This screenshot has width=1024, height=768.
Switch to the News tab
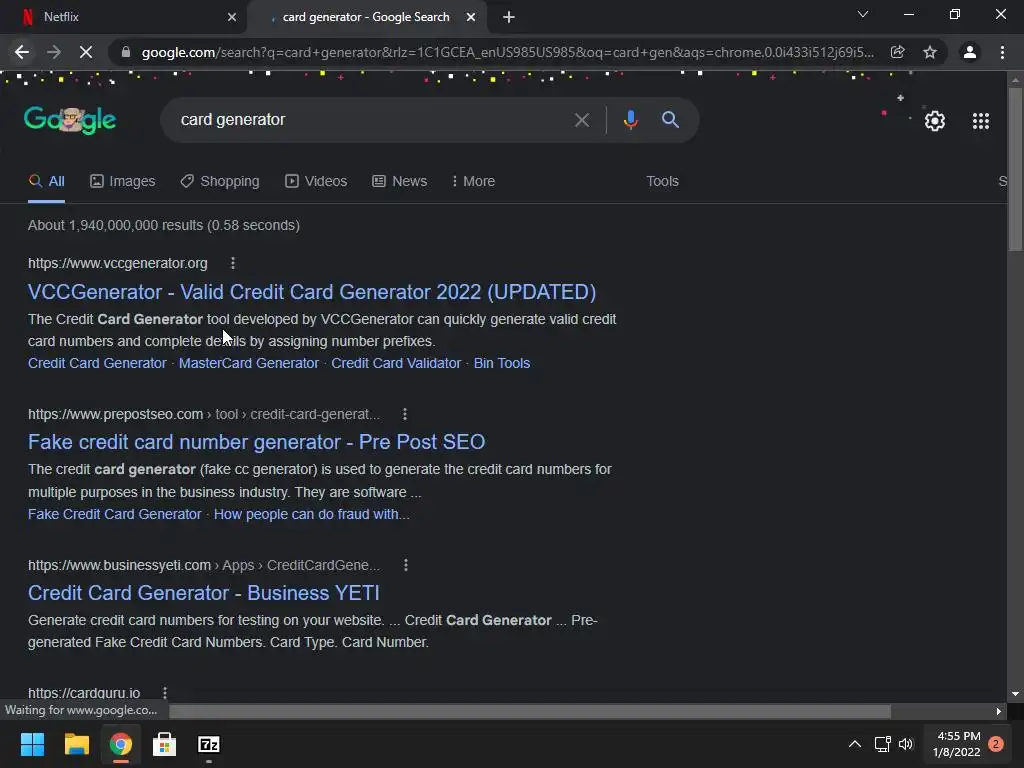click(400, 182)
